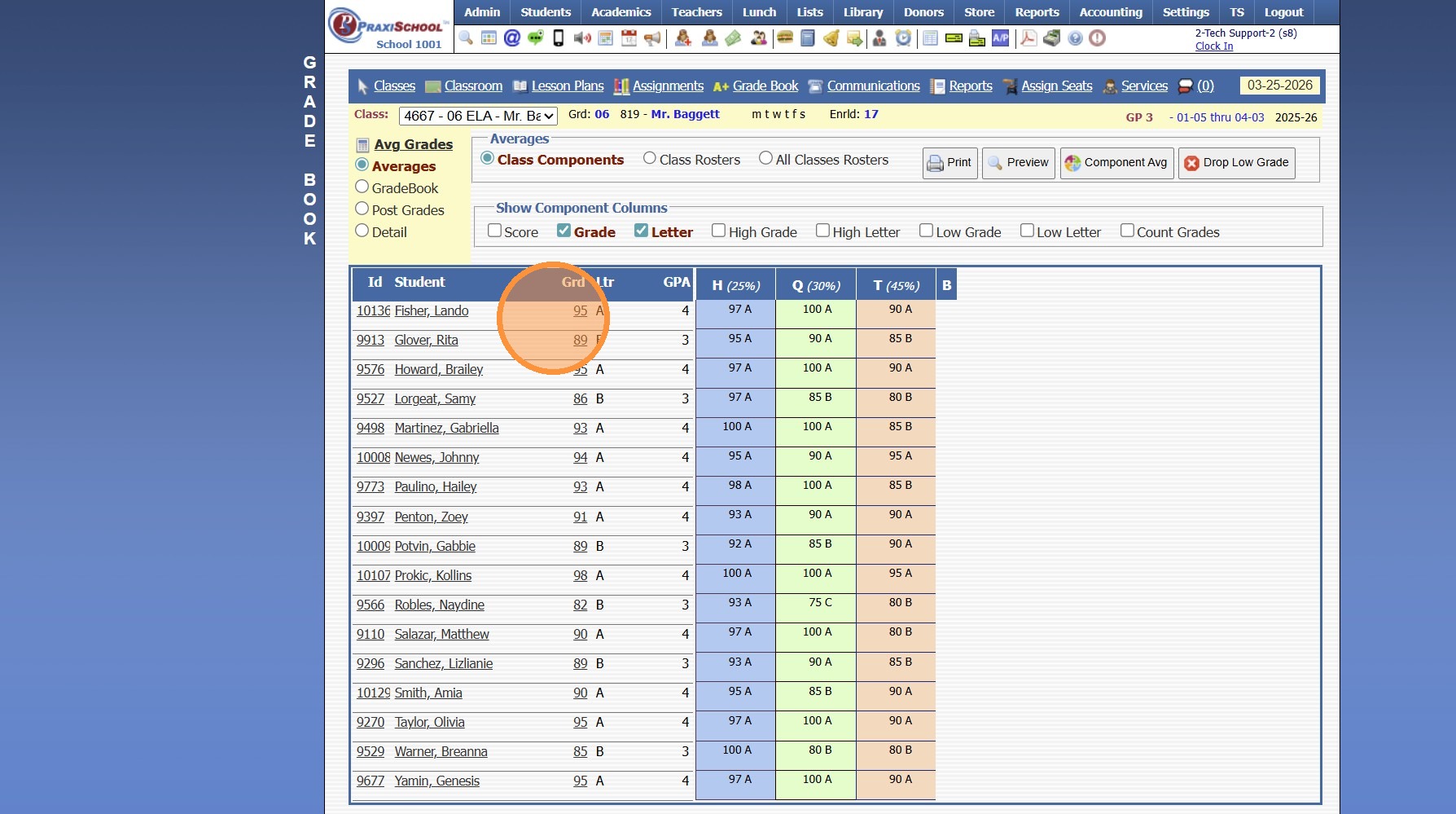Open the Accounting menu
The image size is (1456, 814).
click(1111, 12)
